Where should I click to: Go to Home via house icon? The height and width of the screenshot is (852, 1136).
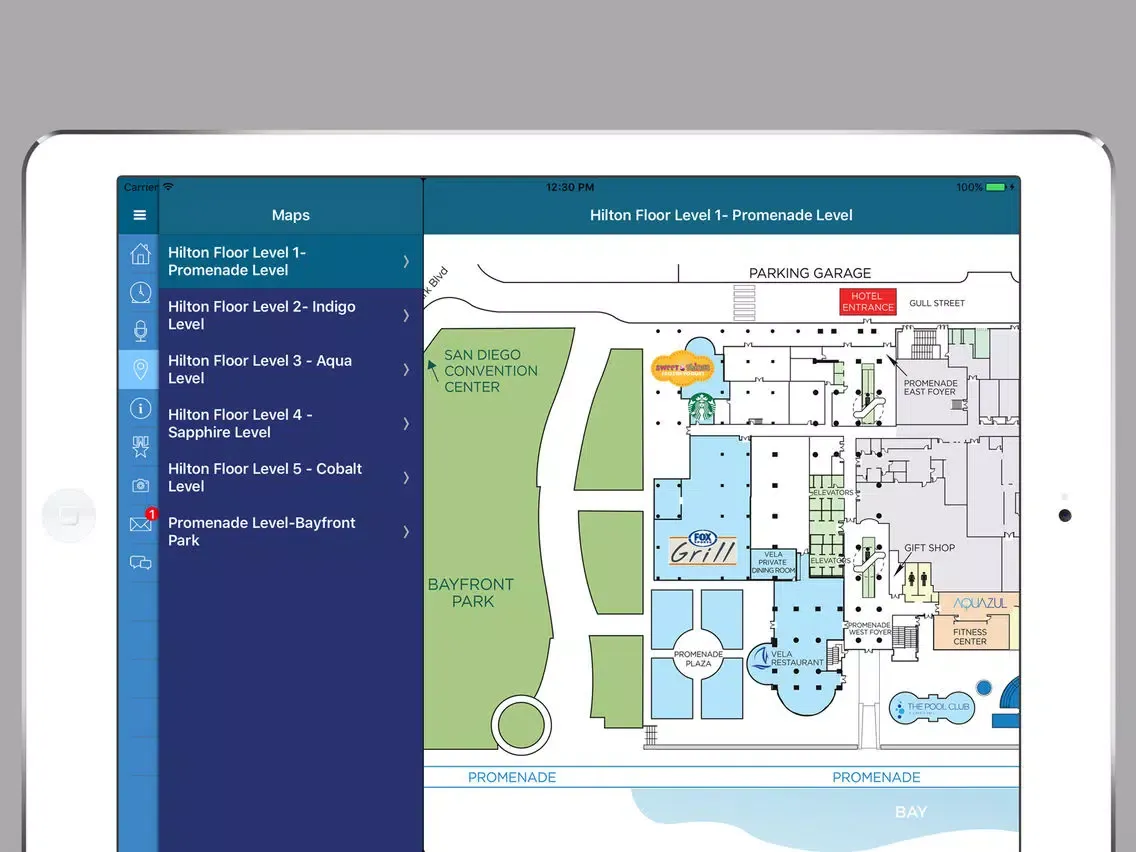pyautogui.click(x=141, y=254)
